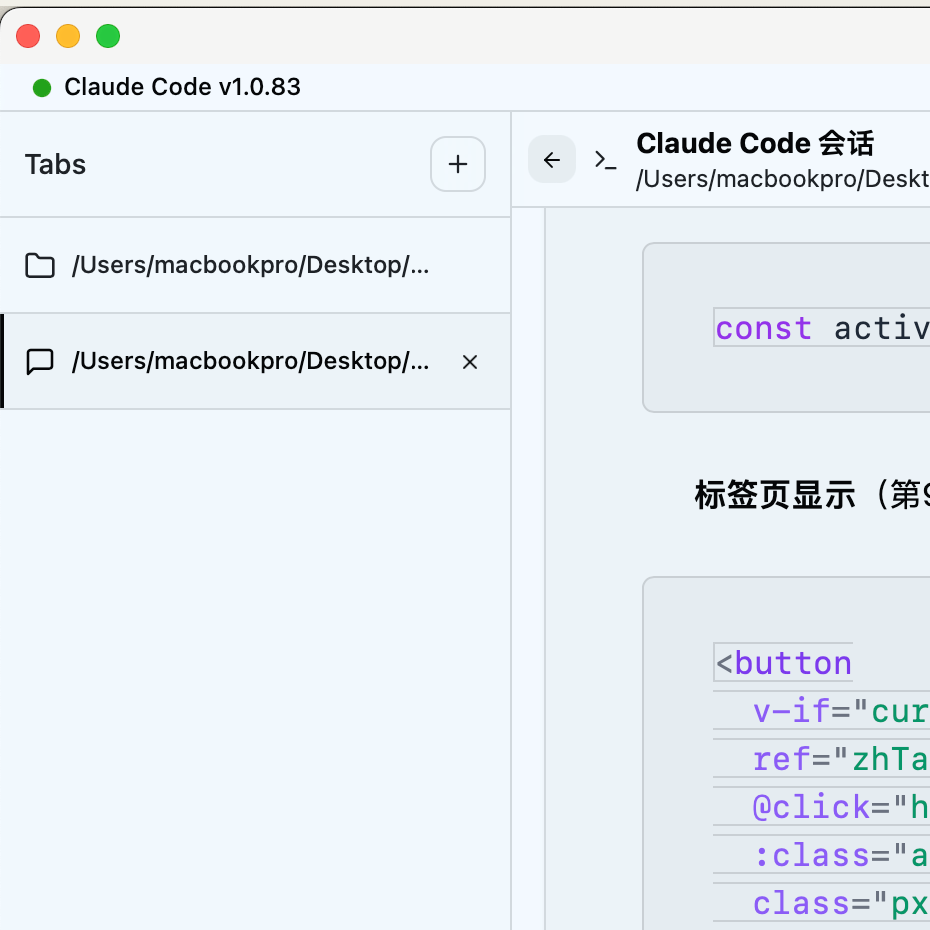930x930 pixels.
Task: Click the const code snippet line
Action: [x=821, y=327]
